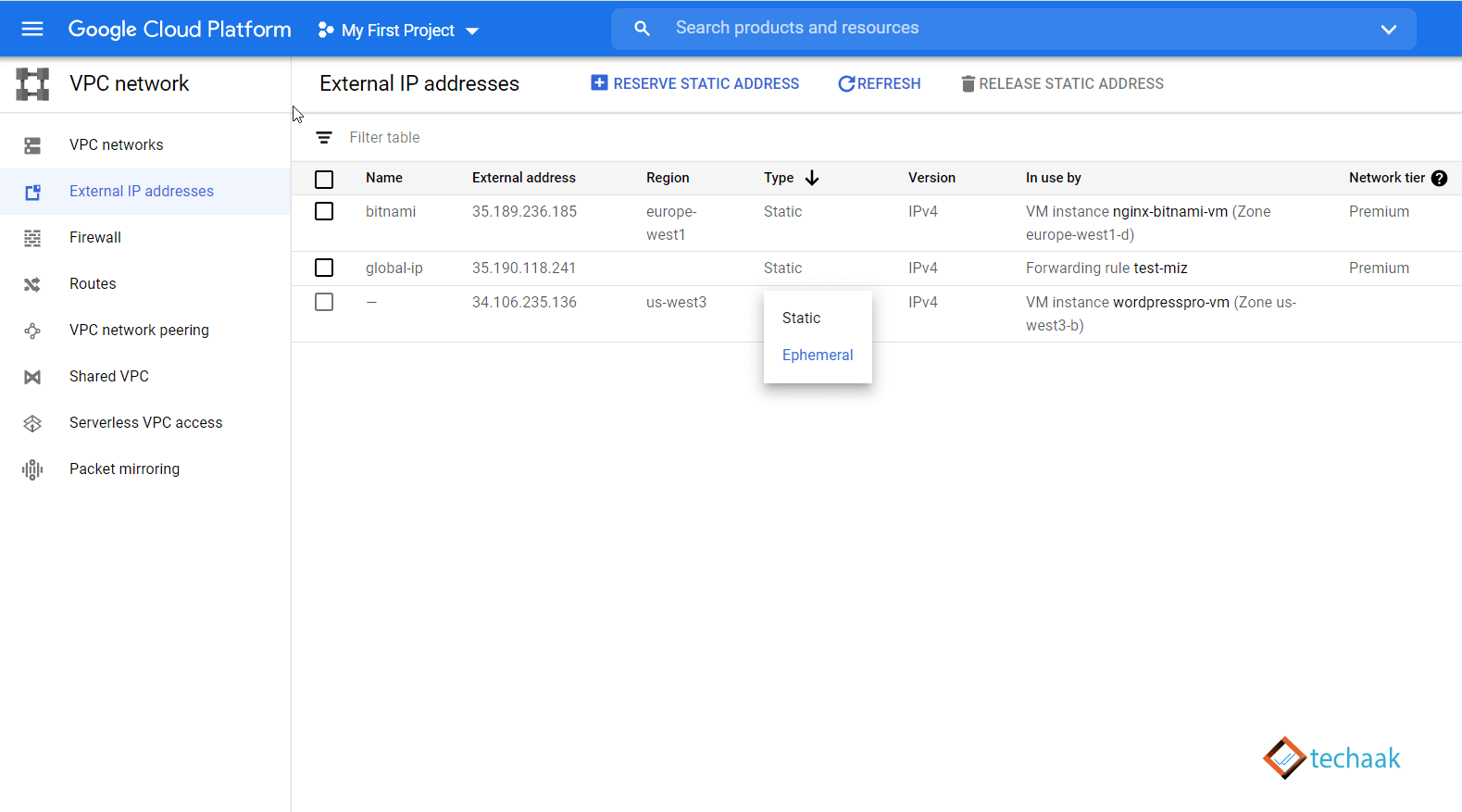Click the Firewall sidebar icon
The width and height of the screenshot is (1462, 812).
point(32,238)
